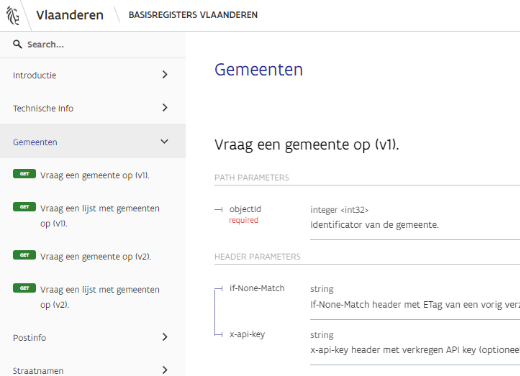This screenshot has height=376, width=520.
Task: Open Vraag een gemeente op (v1) link
Action: click(95, 175)
